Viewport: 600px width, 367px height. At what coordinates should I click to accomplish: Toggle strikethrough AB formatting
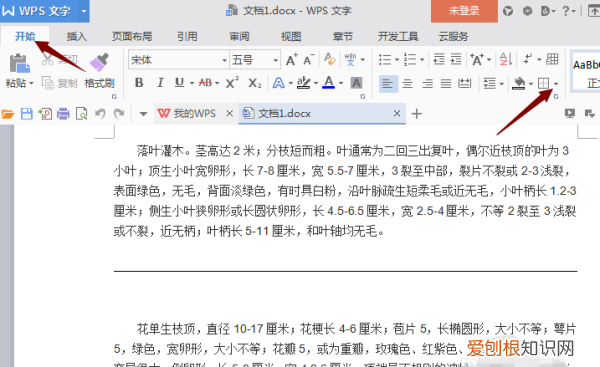click(x=205, y=83)
